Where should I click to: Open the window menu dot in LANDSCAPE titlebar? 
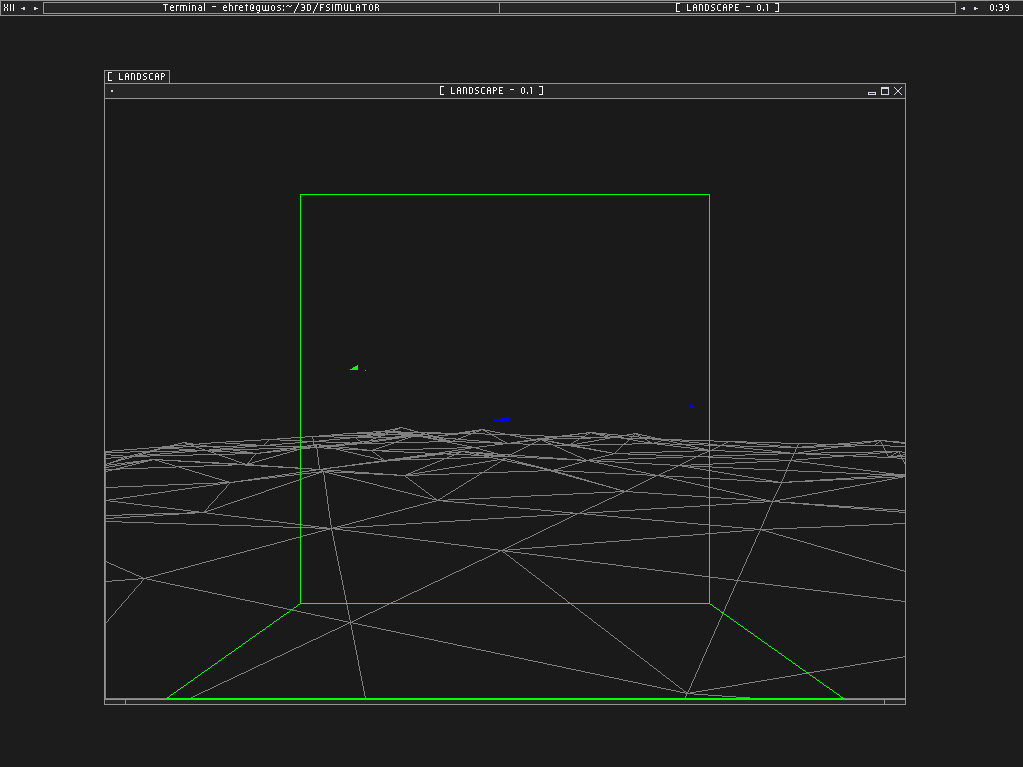tap(112, 91)
